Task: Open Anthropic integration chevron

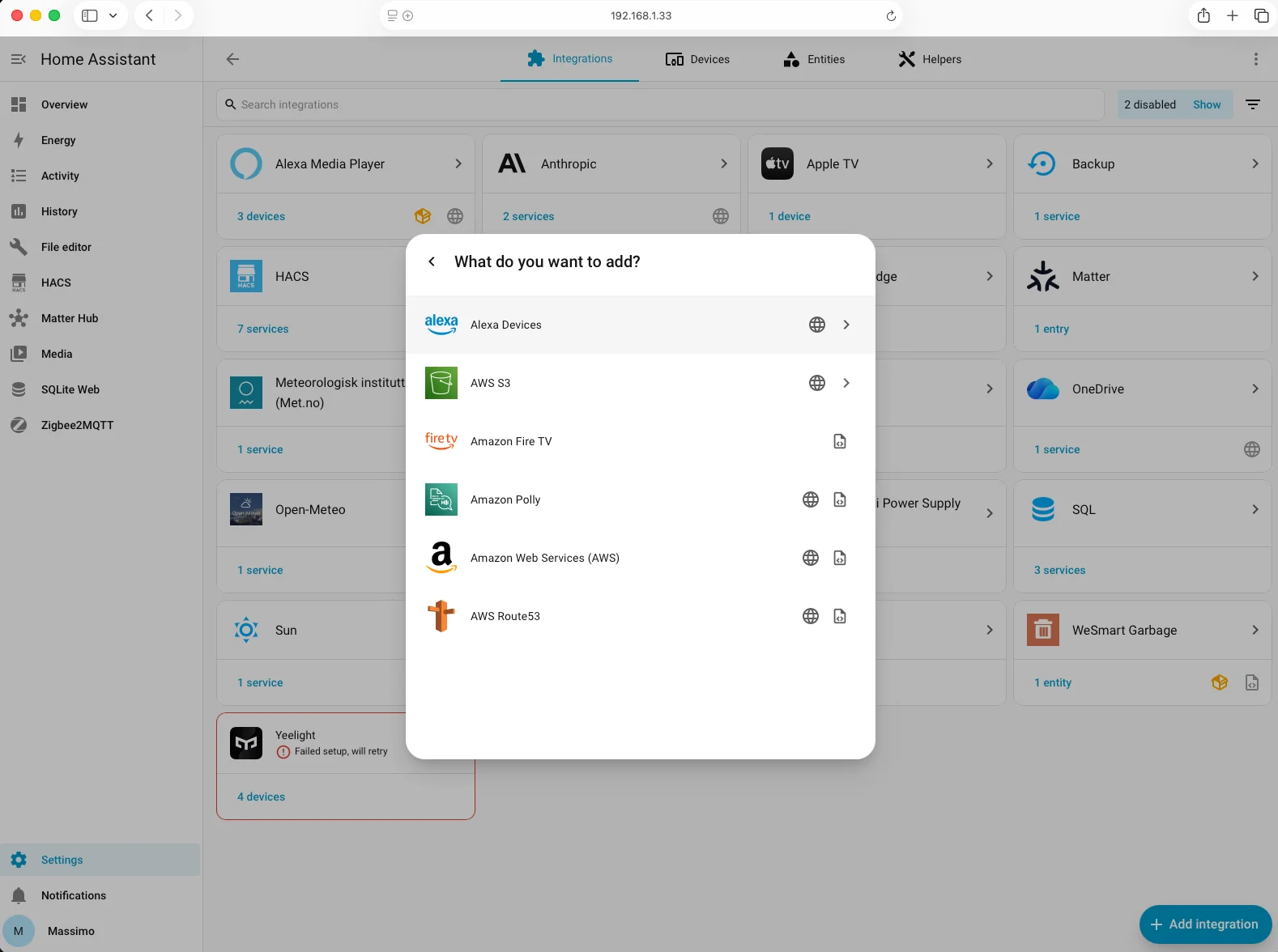Action: coord(724,164)
